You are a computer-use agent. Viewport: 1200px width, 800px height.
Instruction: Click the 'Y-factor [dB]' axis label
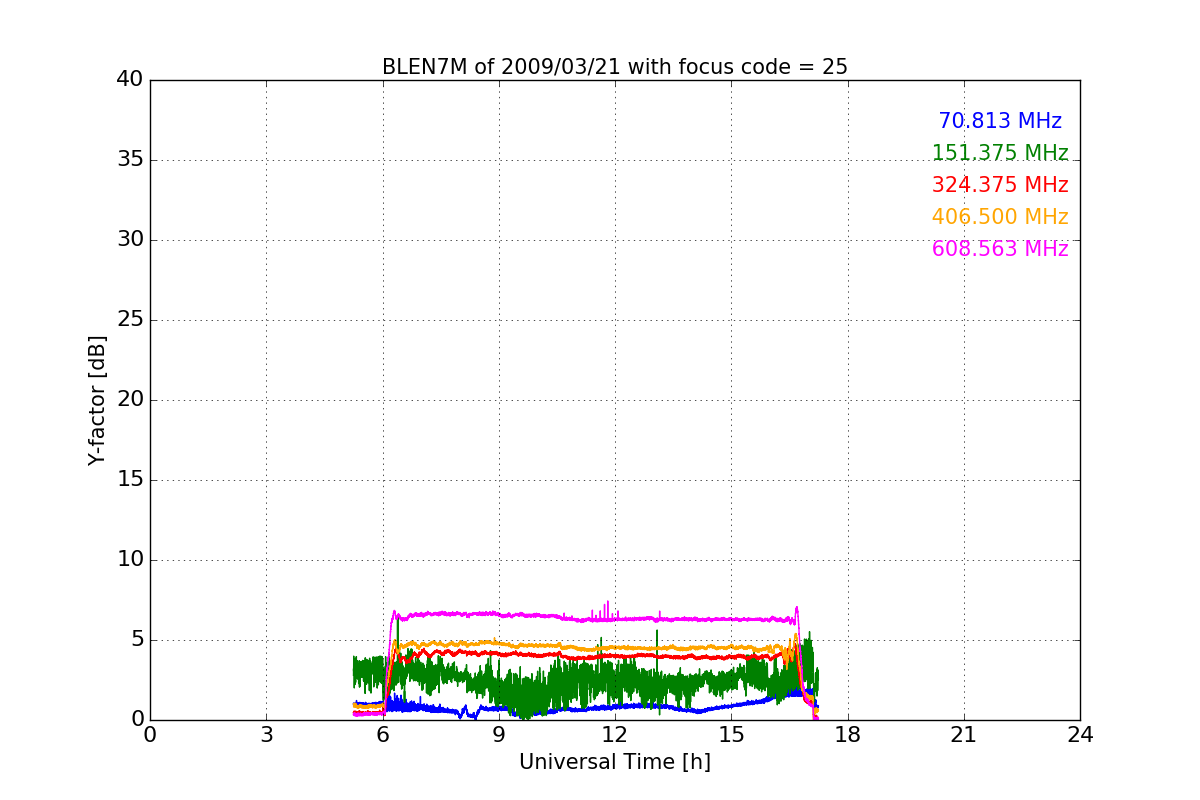pos(97,400)
